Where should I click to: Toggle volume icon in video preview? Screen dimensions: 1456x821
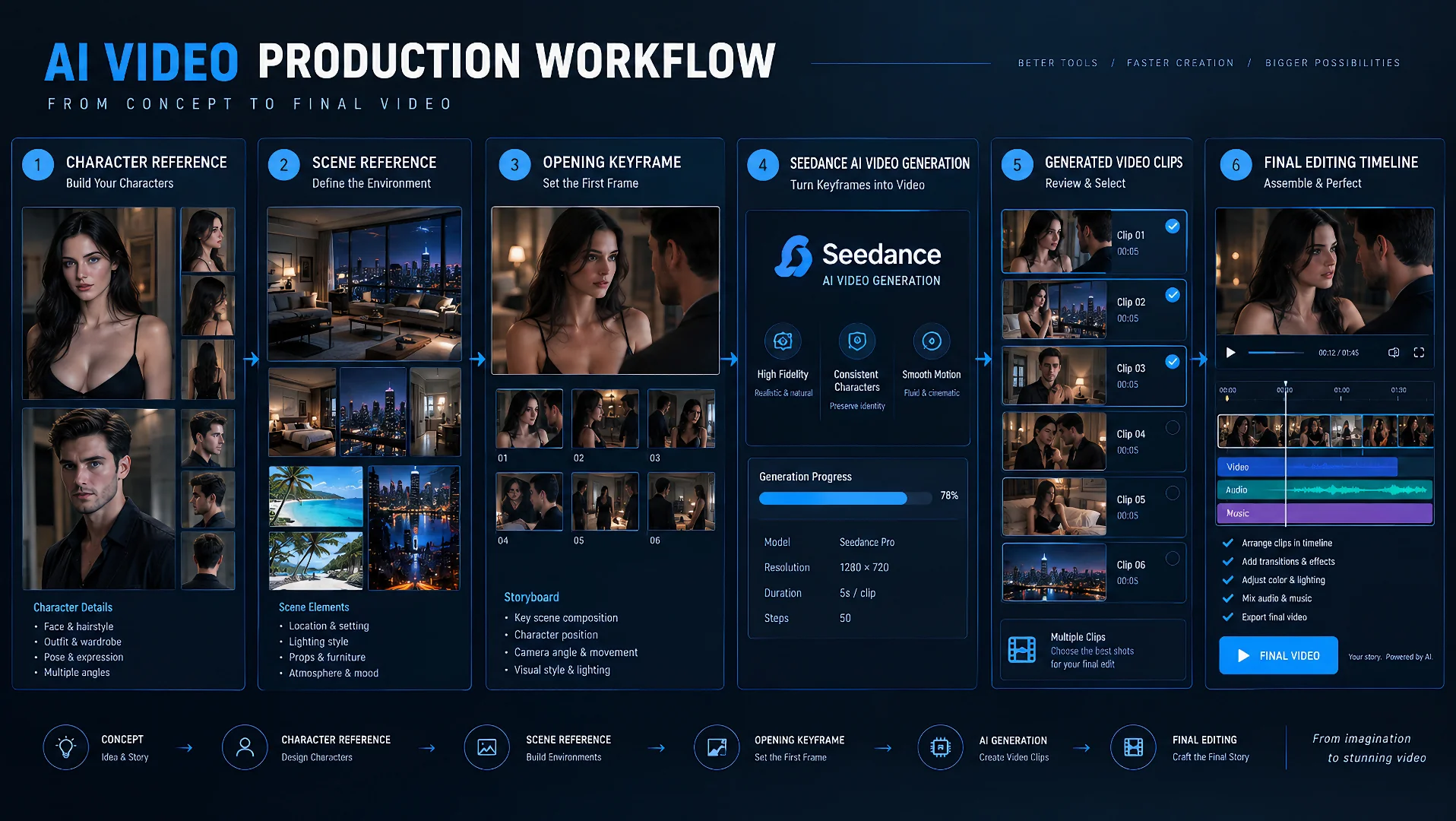[1394, 353]
